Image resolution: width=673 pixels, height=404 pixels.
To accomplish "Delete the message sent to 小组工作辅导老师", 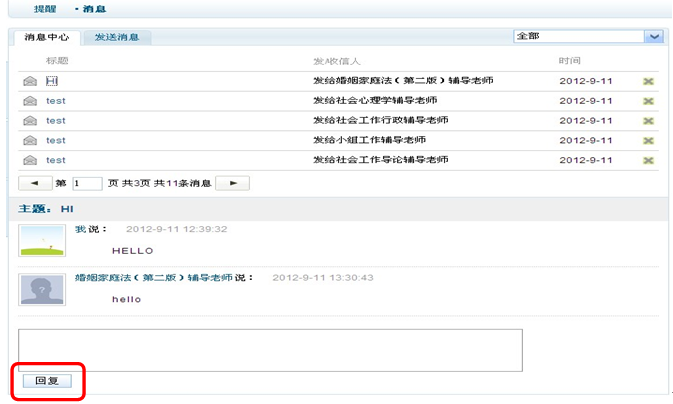I will (648, 140).
